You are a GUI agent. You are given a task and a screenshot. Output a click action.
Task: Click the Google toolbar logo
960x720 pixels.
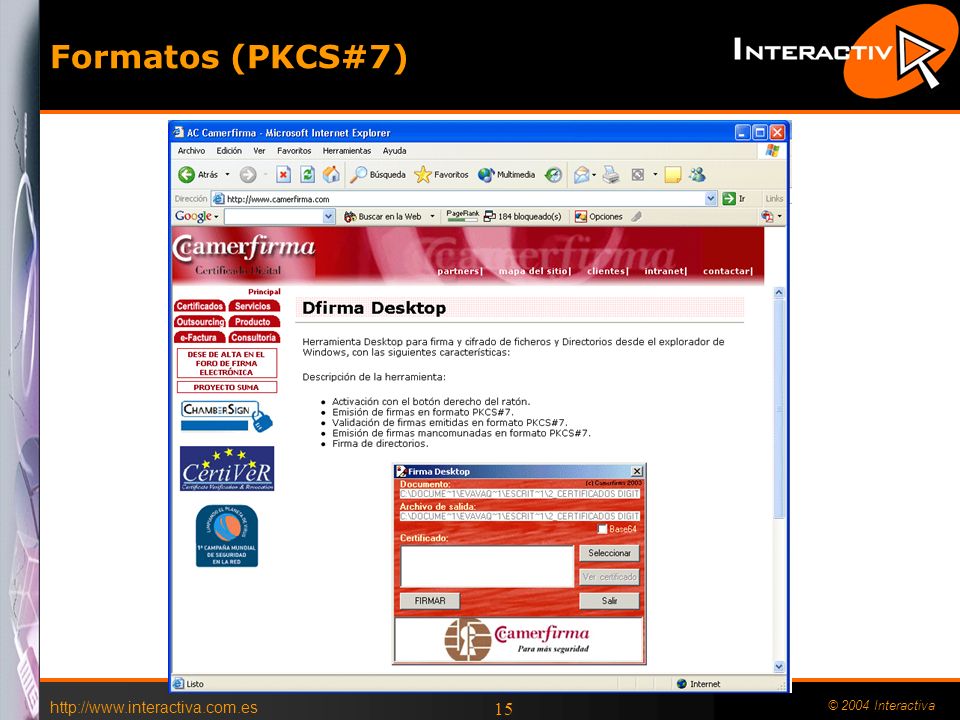[193, 216]
